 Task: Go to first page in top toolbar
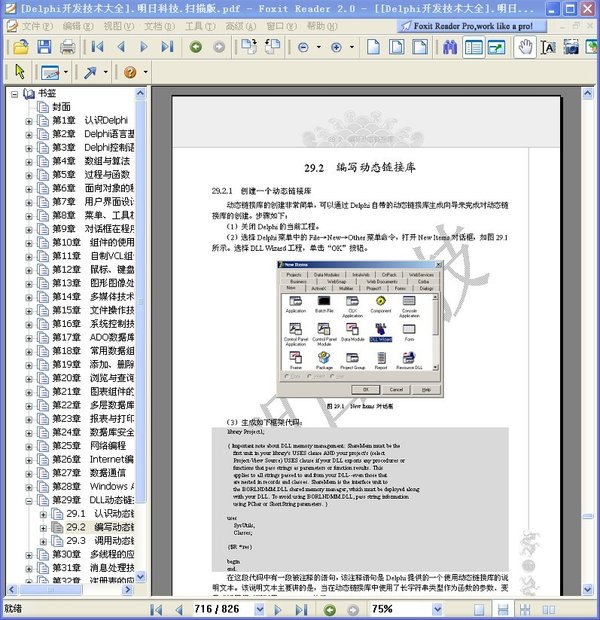tap(97, 47)
